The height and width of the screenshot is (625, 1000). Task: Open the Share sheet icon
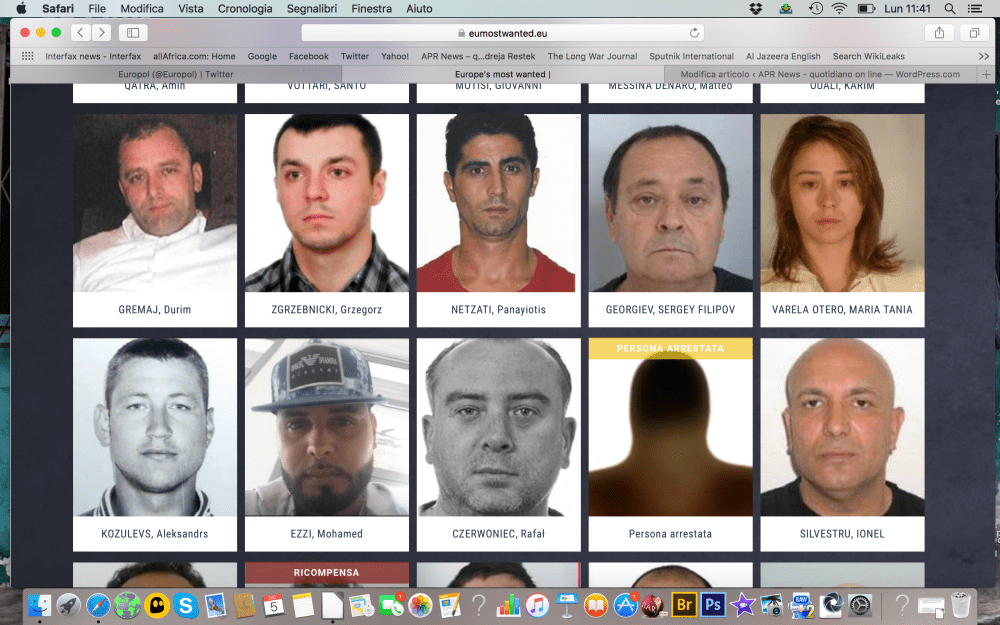point(939,33)
